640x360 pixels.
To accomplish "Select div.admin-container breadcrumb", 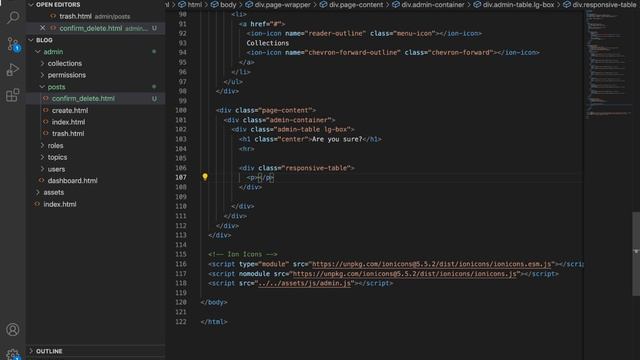I will 433,5.
